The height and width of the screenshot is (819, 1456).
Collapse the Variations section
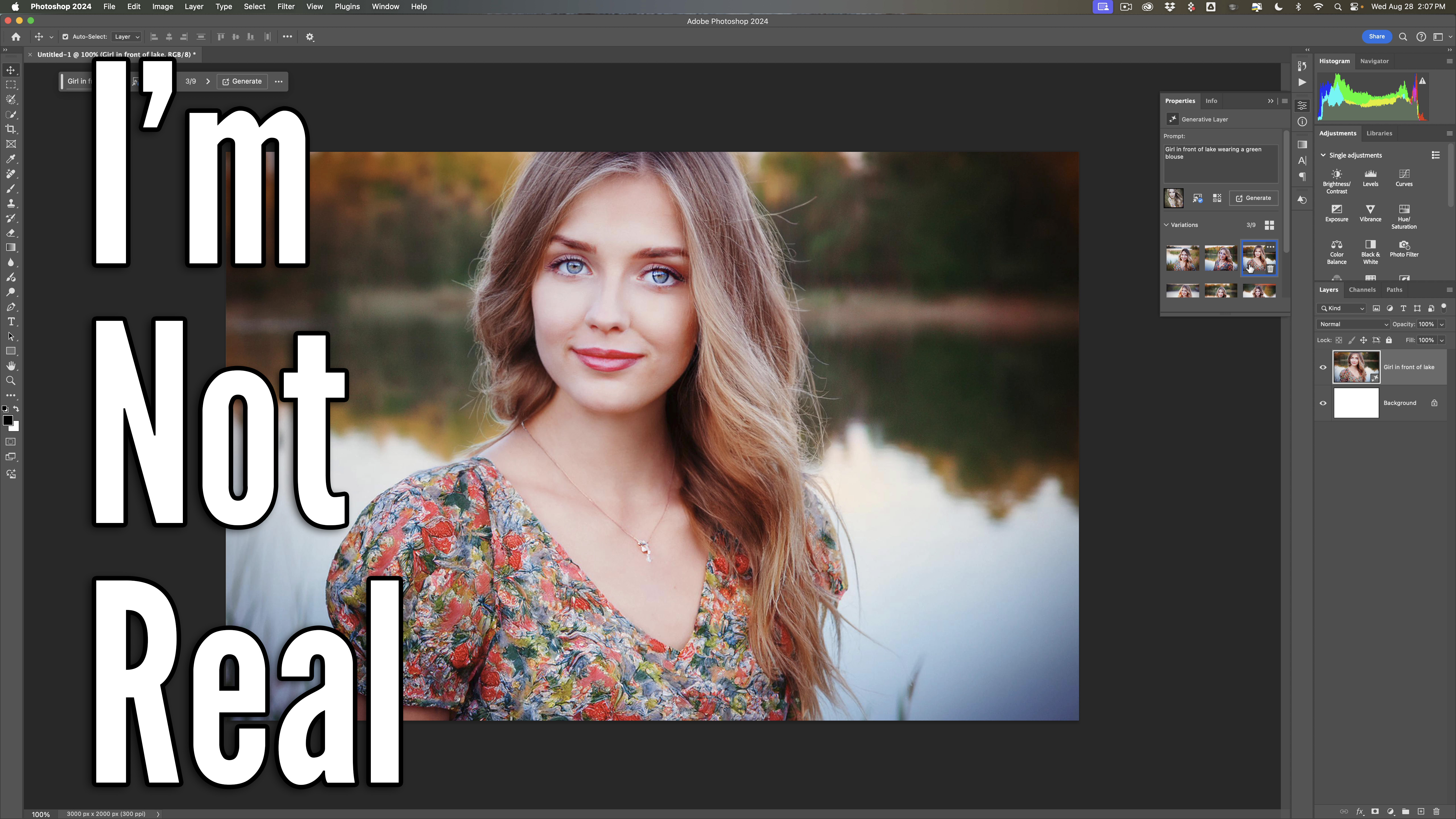click(1166, 224)
